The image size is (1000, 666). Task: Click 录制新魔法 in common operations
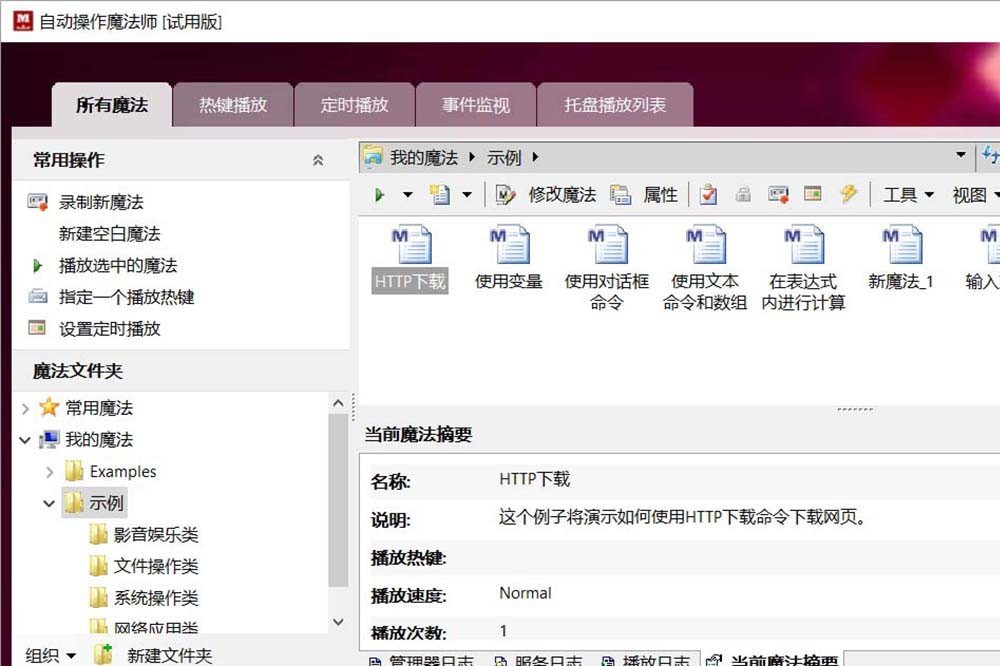pyautogui.click(x=101, y=202)
